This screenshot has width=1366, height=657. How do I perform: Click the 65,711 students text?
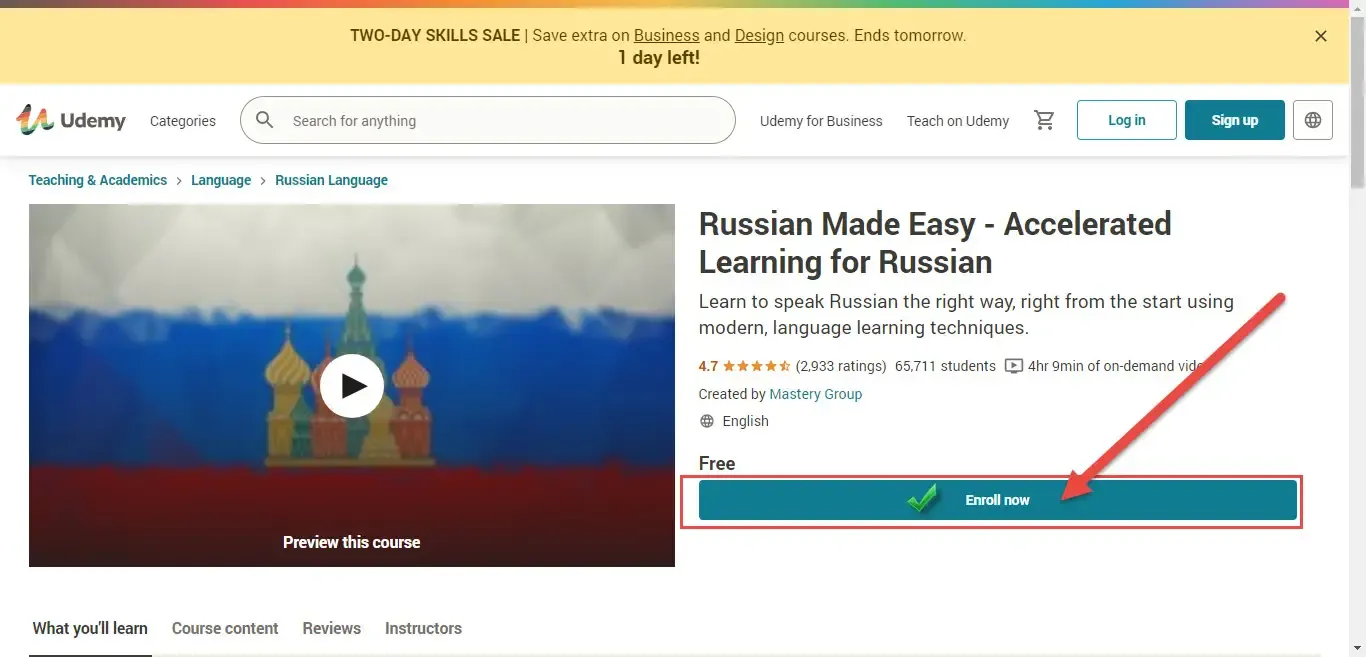click(945, 366)
